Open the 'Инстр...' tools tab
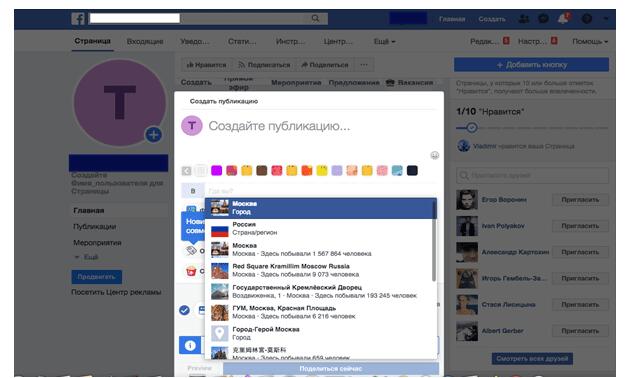This screenshot has width=625, height=378. 290,41
